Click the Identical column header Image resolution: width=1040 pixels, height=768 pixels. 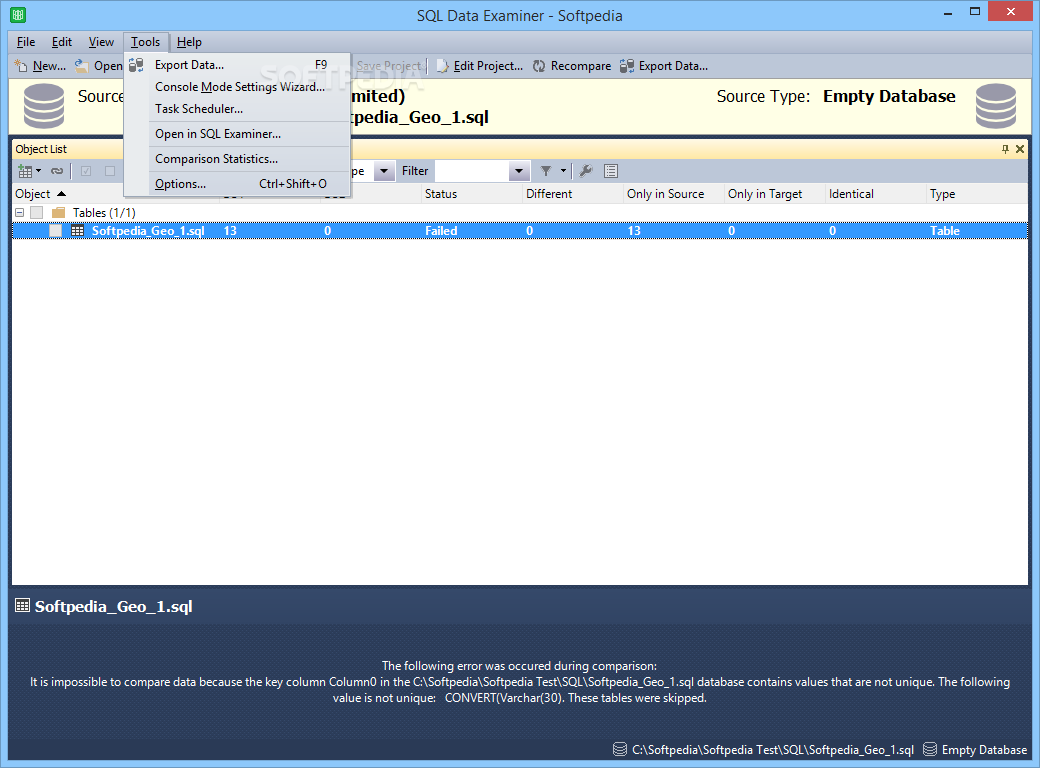tap(876, 194)
